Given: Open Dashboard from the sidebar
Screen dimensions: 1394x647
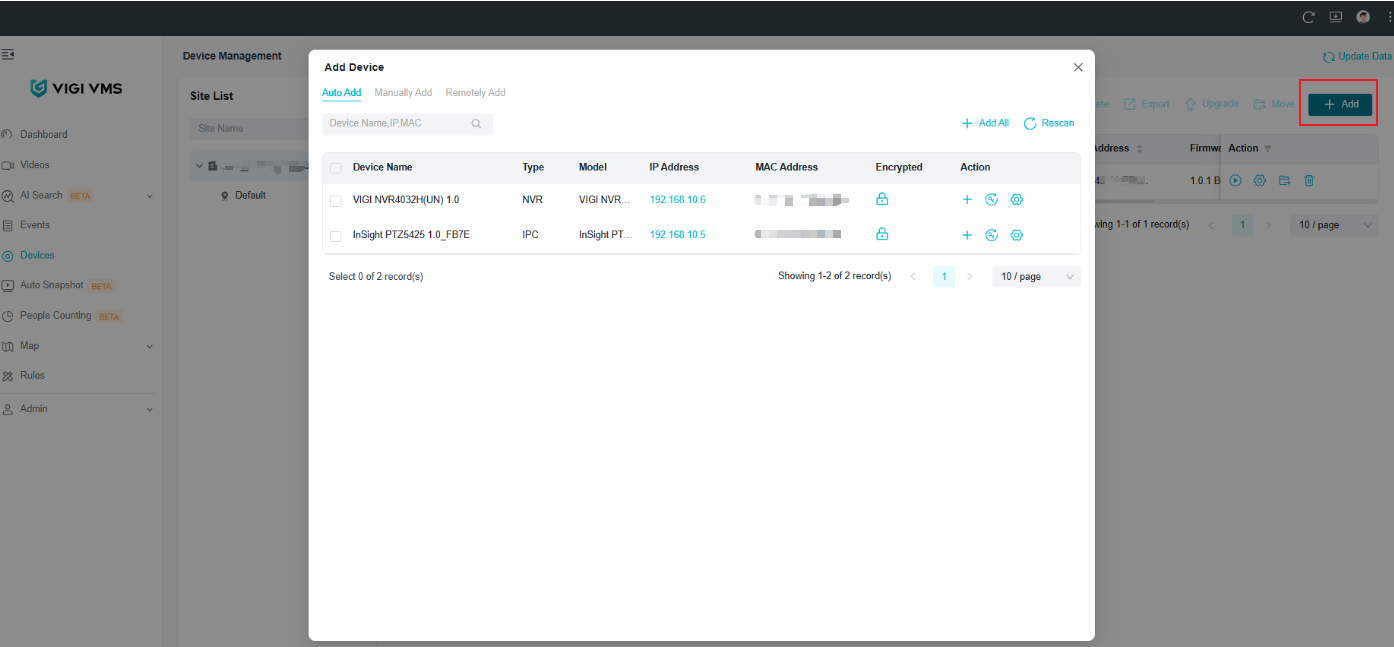Looking at the screenshot, I should tap(43, 134).
